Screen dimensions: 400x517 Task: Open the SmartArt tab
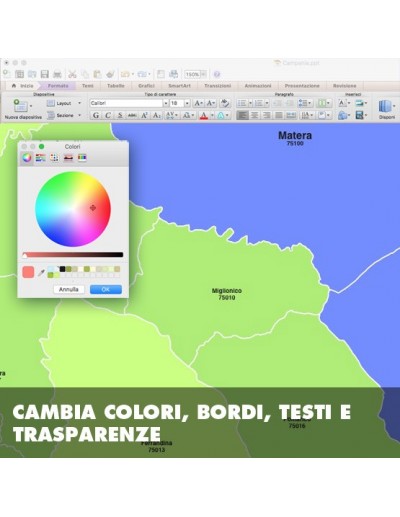point(179,86)
